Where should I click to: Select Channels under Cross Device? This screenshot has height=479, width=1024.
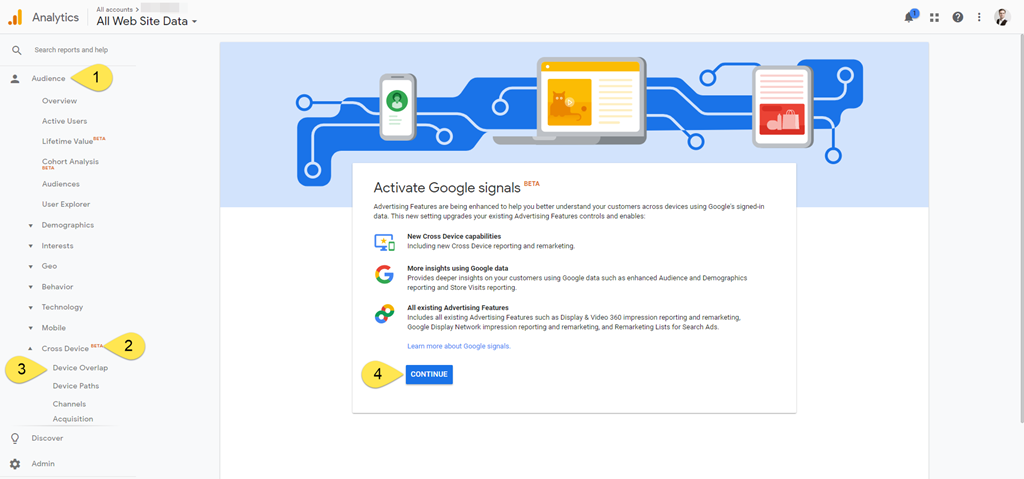pyautogui.click(x=69, y=404)
